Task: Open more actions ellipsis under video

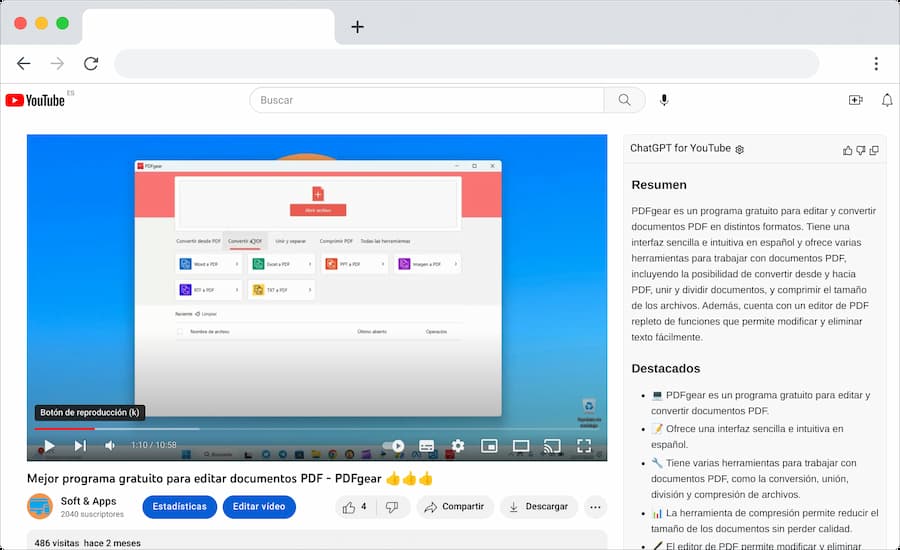Action: 595,507
